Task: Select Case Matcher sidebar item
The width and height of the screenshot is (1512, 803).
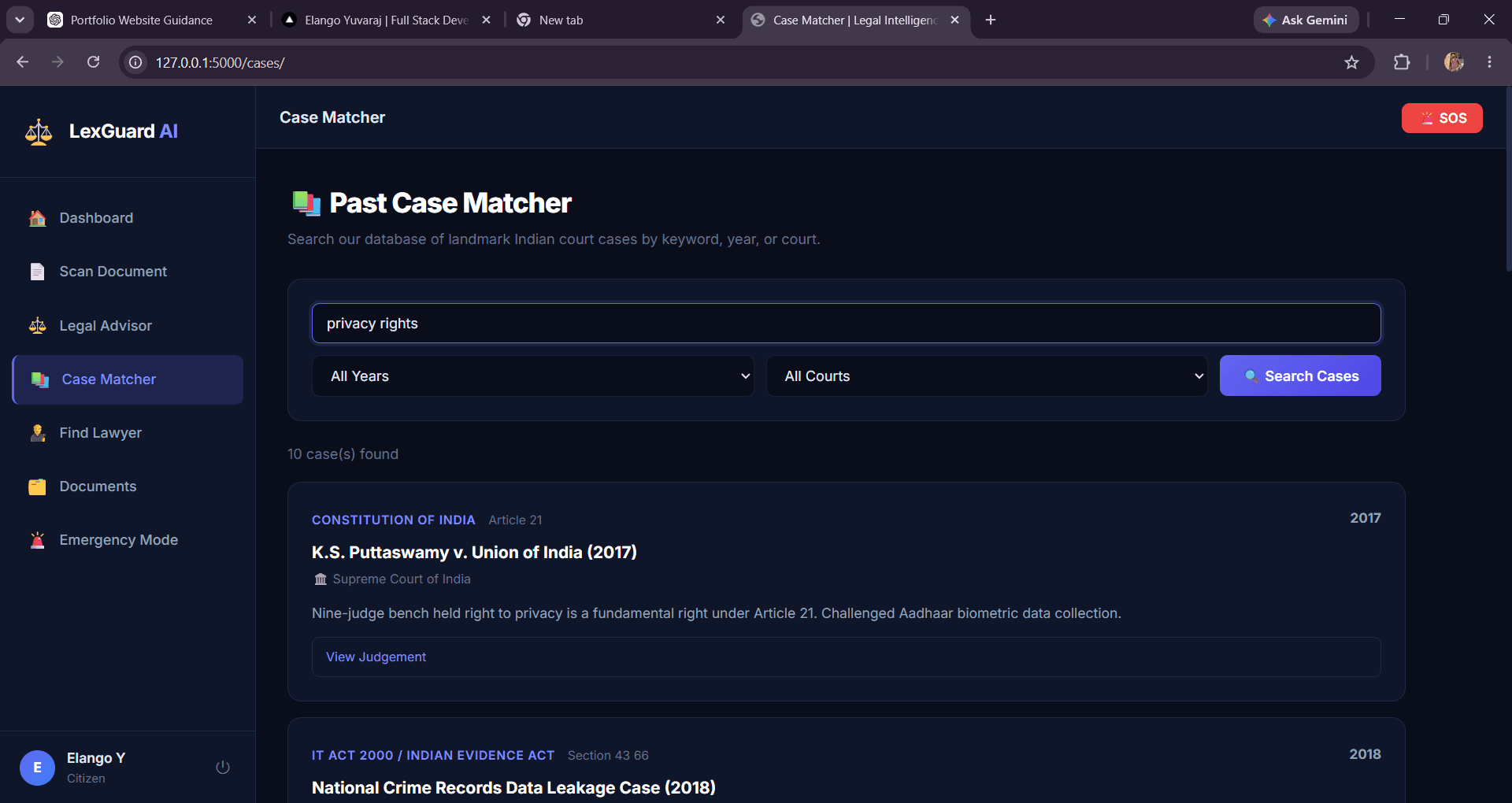Action: tap(128, 379)
